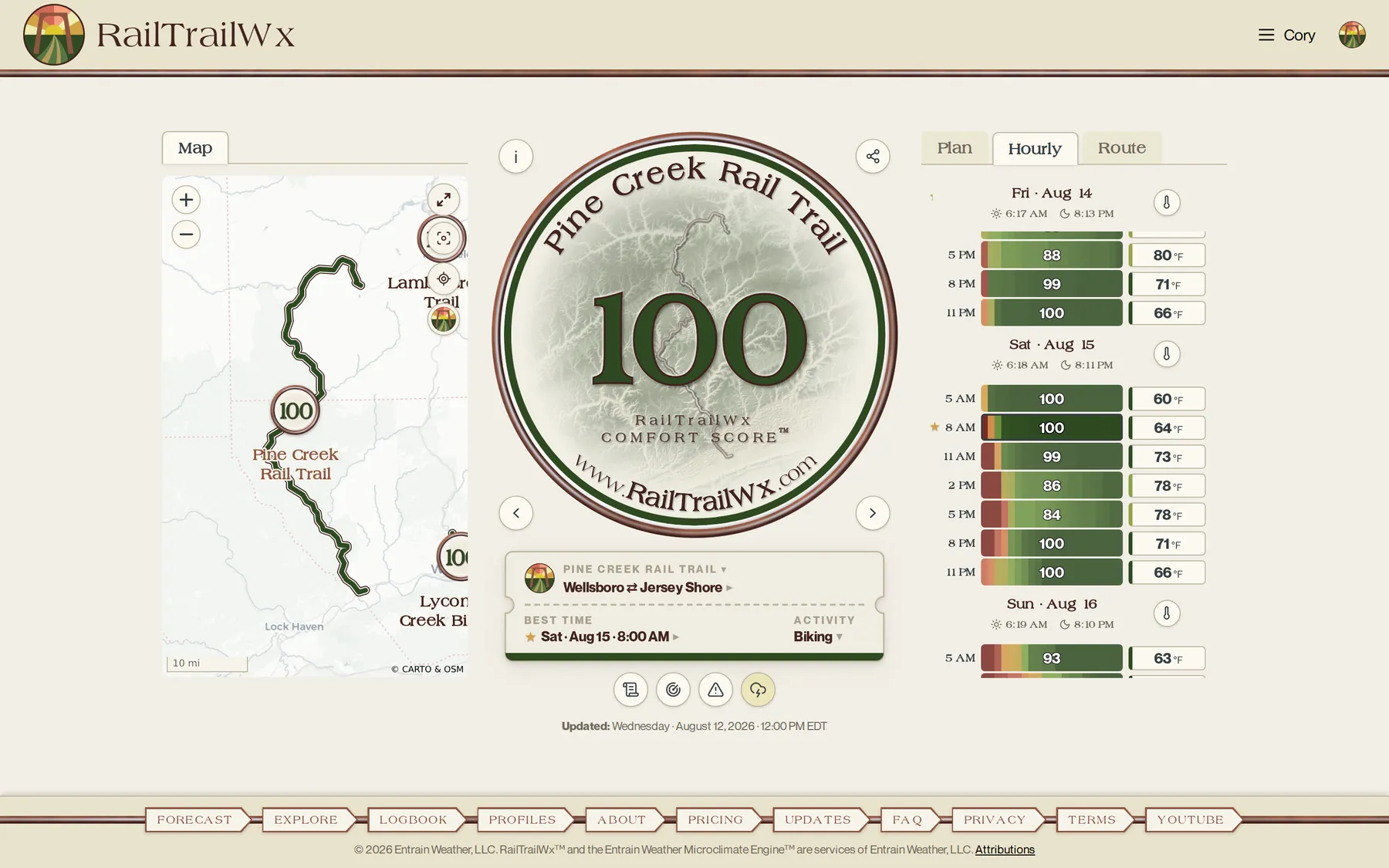The height and width of the screenshot is (868, 1389).
Task: Toggle the thunderstorm cloud button
Action: [758, 690]
